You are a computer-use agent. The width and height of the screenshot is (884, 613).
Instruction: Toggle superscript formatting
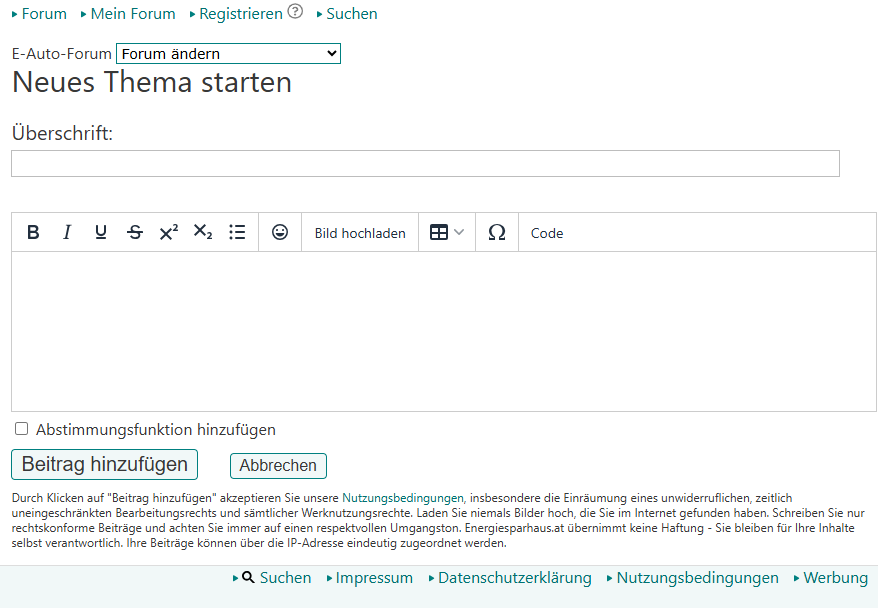pos(169,232)
